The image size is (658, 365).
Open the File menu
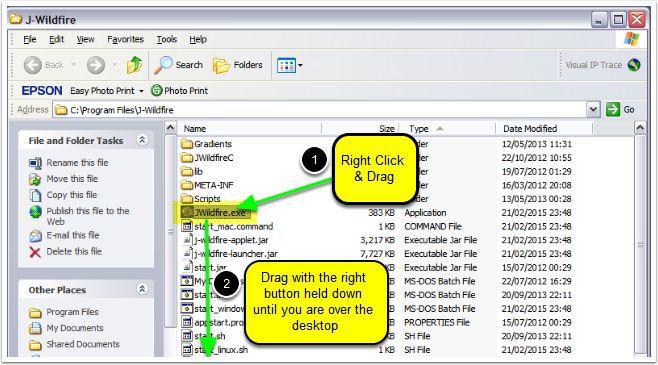click(x=29, y=39)
